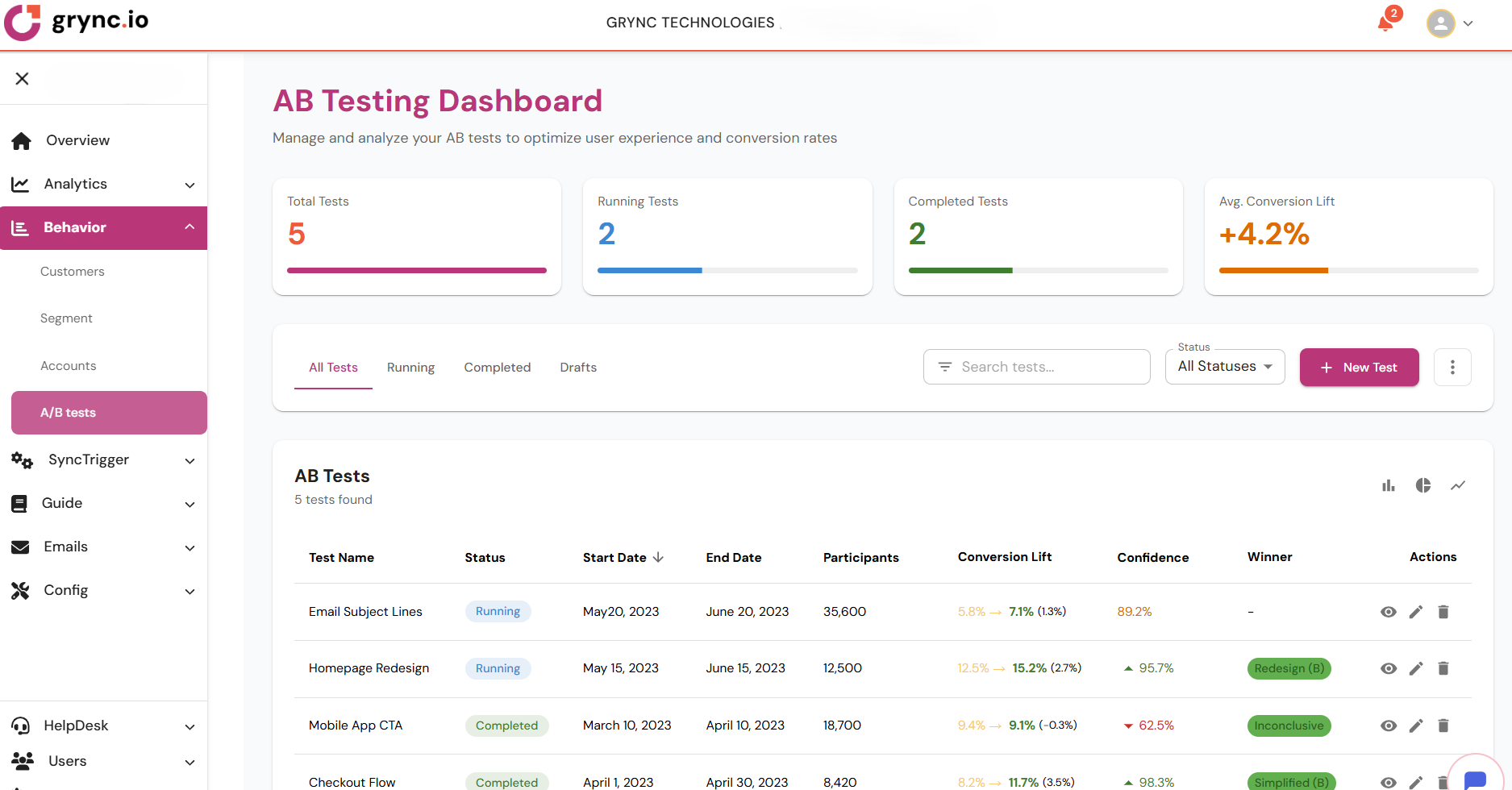View the Email Subject Lines test details
Viewport: 1512px width, 790px height.
(1388, 612)
